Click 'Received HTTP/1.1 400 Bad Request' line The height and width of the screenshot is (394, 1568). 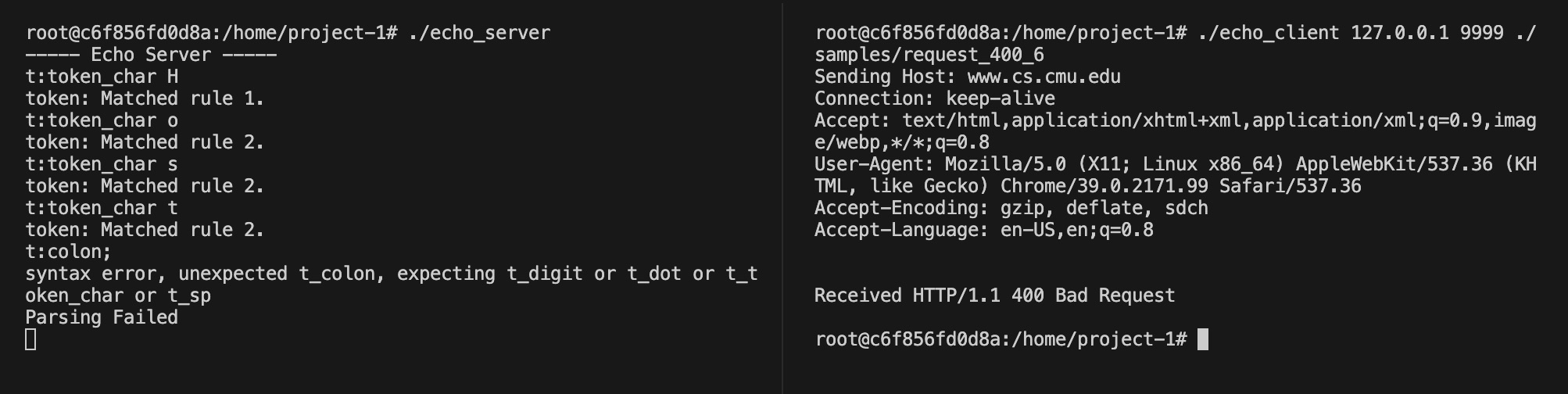[x=994, y=295]
